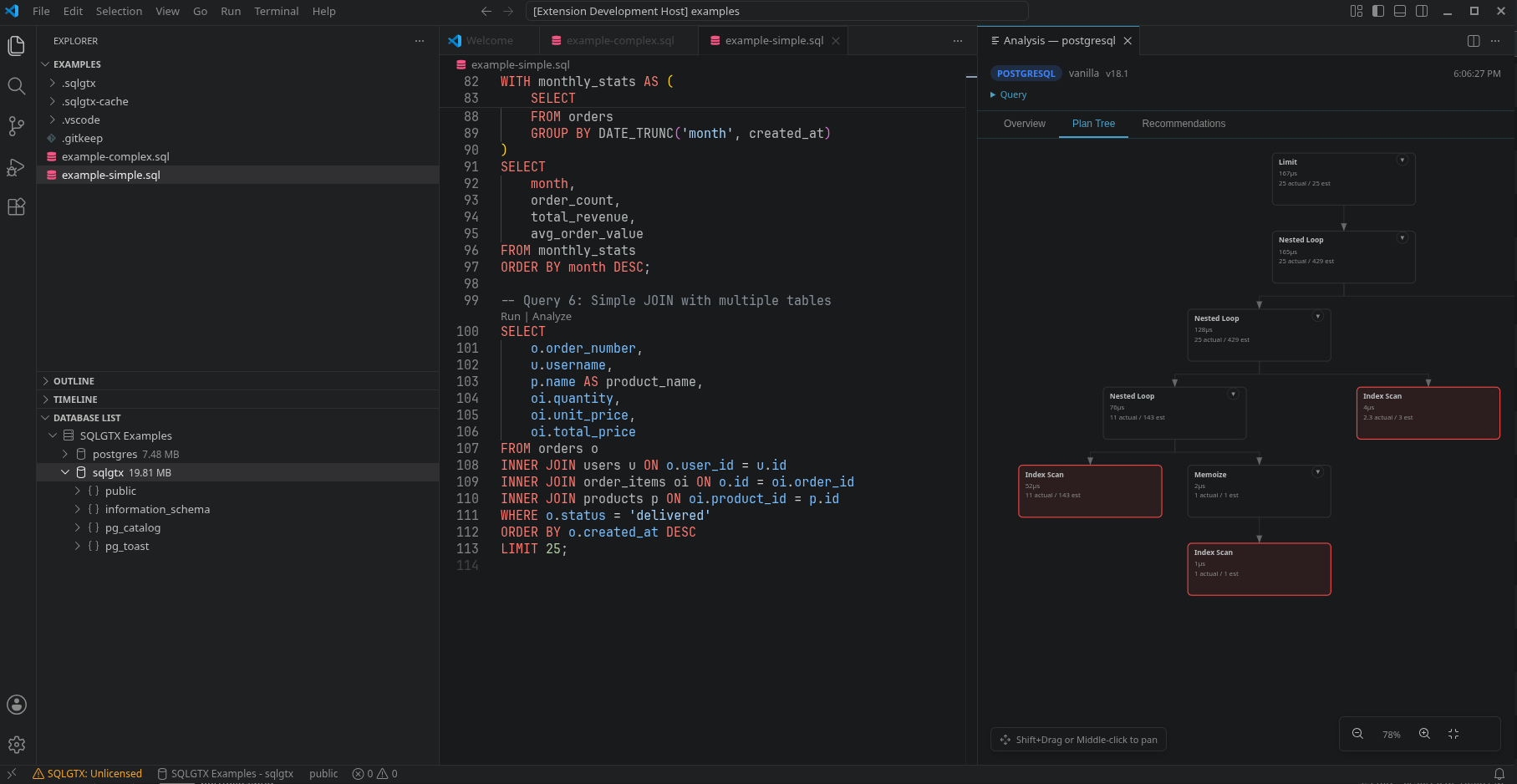Click the command center search box
1517x784 pixels.
tap(776, 11)
